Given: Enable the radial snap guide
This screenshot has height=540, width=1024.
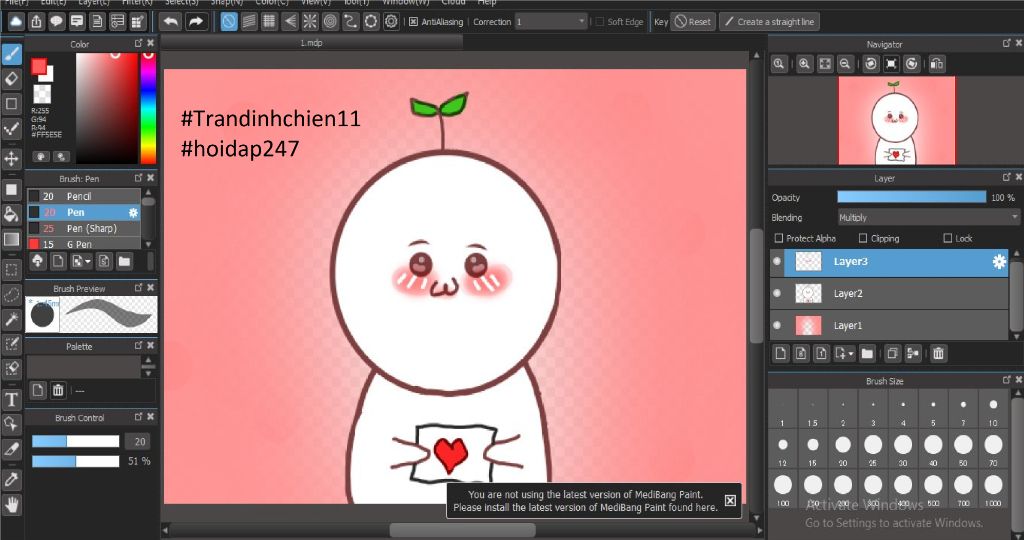Looking at the screenshot, I should point(310,22).
